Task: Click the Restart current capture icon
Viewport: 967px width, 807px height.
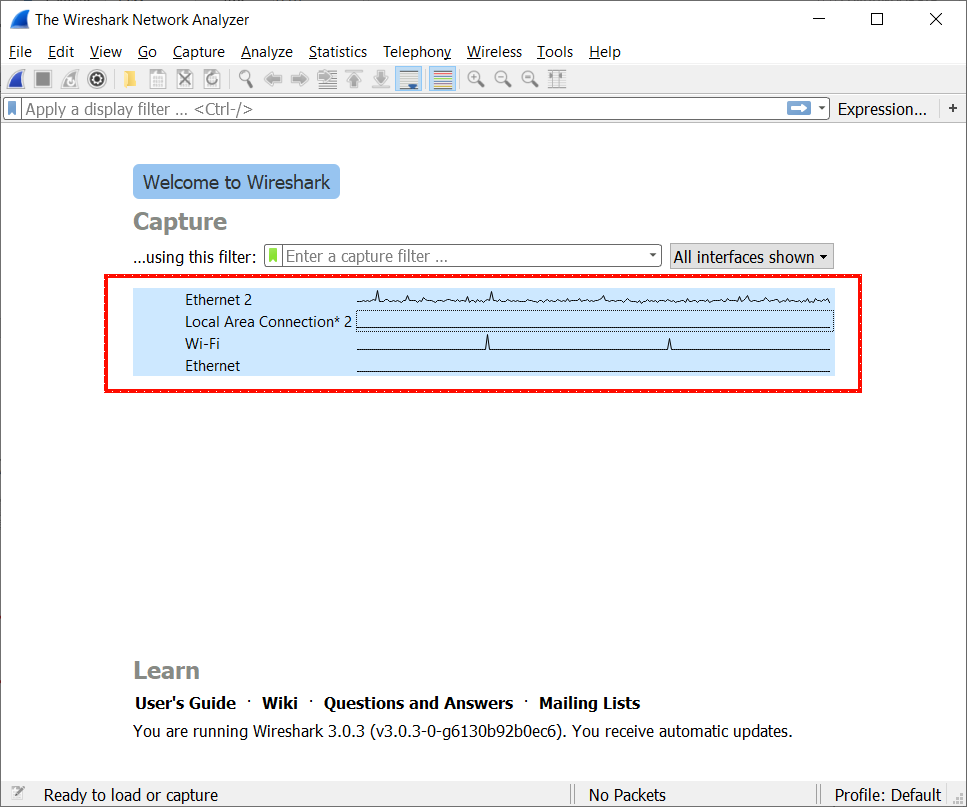Action: 70,79
